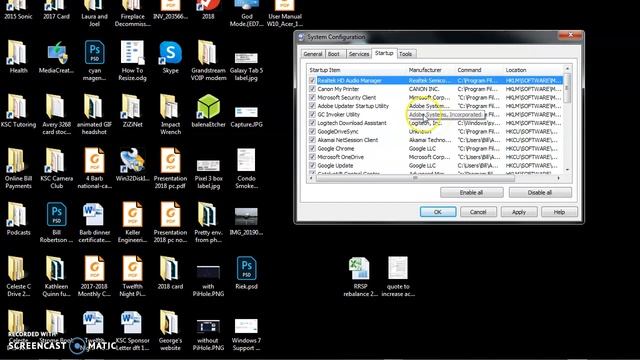Sort list by Startup Item column header
This screenshot has height=360, width=640.
tap(357, 70)
